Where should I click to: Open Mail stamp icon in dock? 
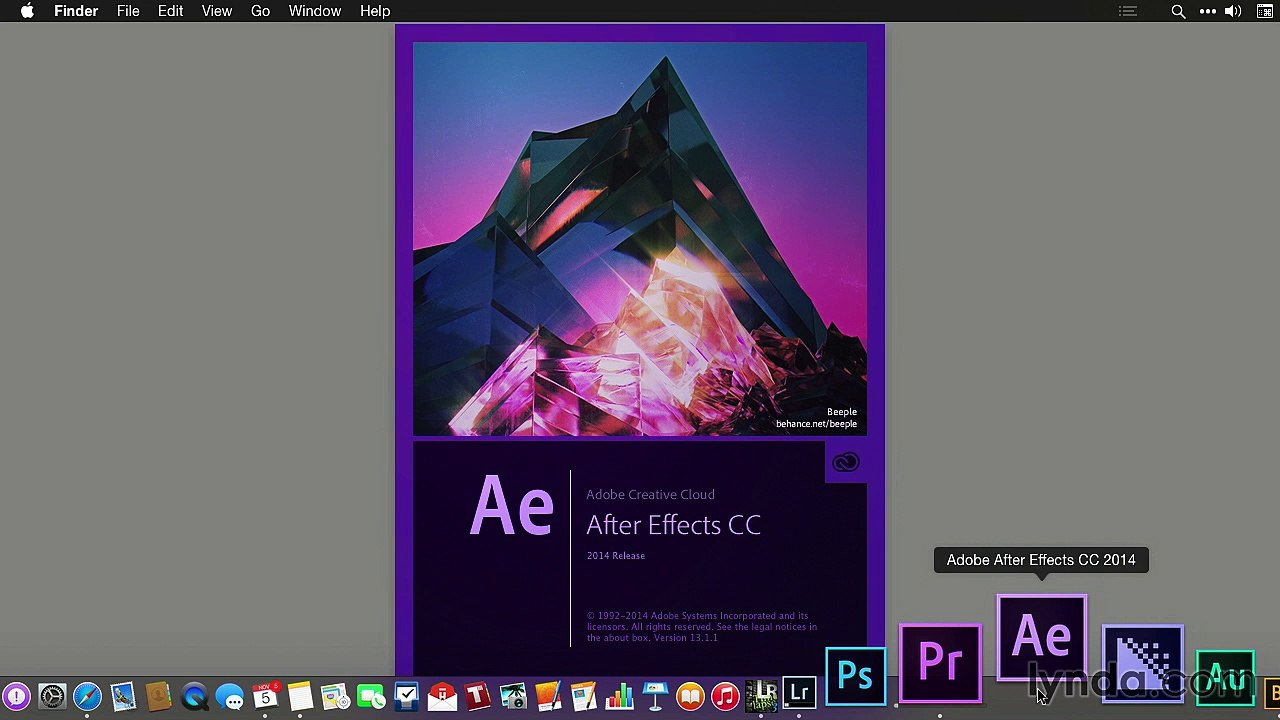click(123, 696)
